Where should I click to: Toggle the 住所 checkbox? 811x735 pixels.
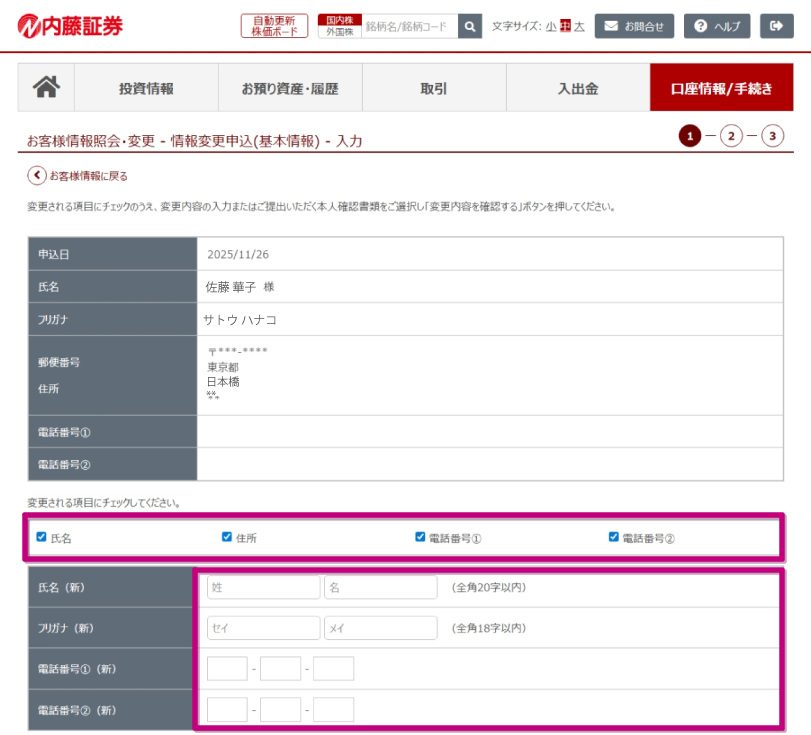pyautogui.click(x=227, y=537)
